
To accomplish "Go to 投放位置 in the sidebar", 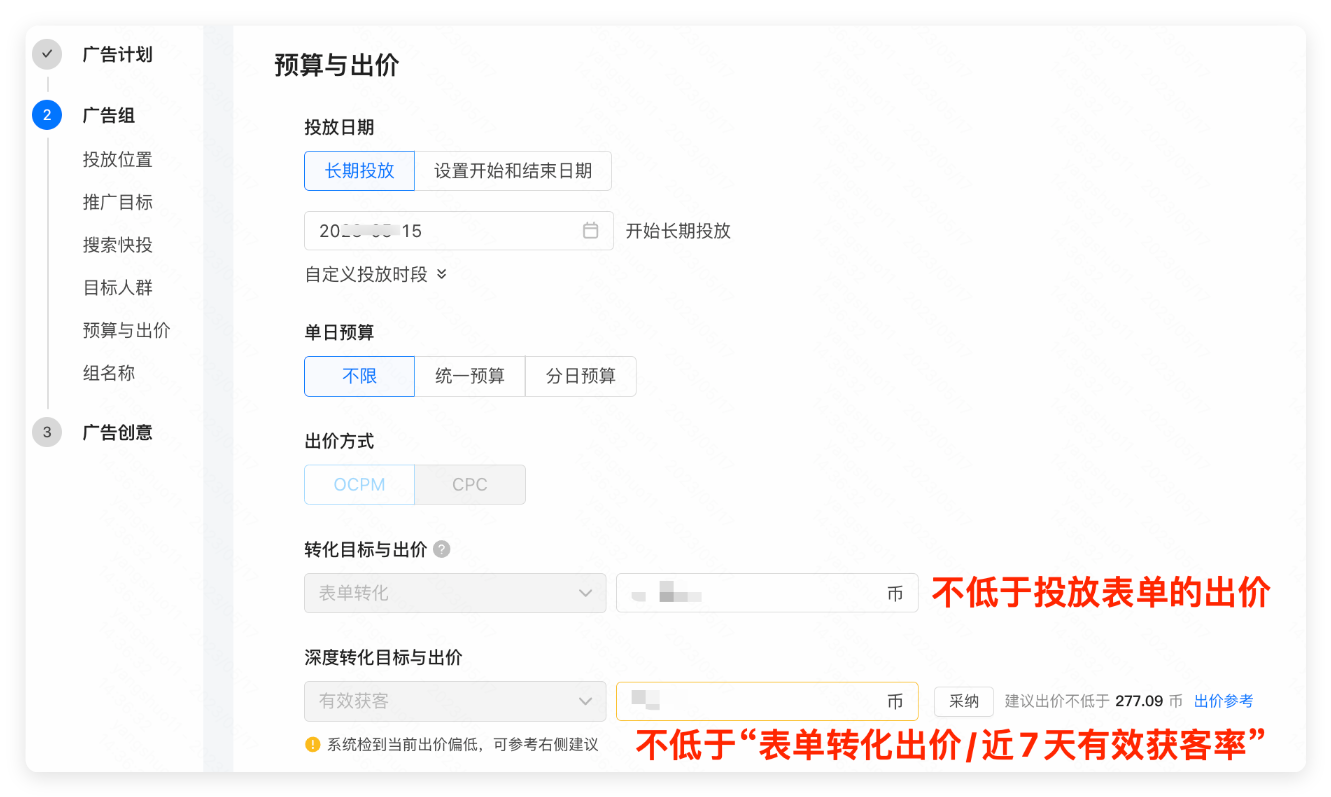I will (x=117, y=159).
